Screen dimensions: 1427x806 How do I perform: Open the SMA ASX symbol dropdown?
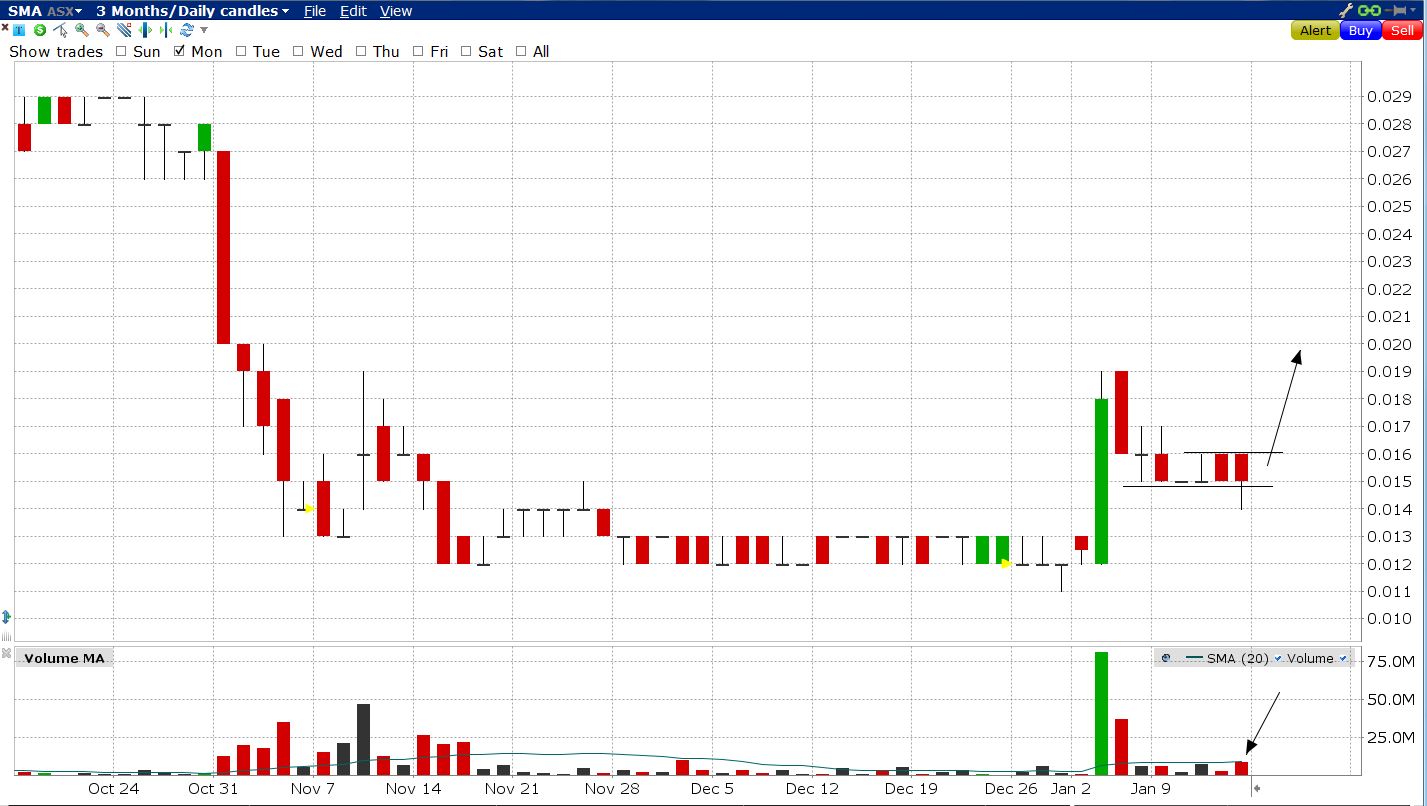click(x=45, y=11)
